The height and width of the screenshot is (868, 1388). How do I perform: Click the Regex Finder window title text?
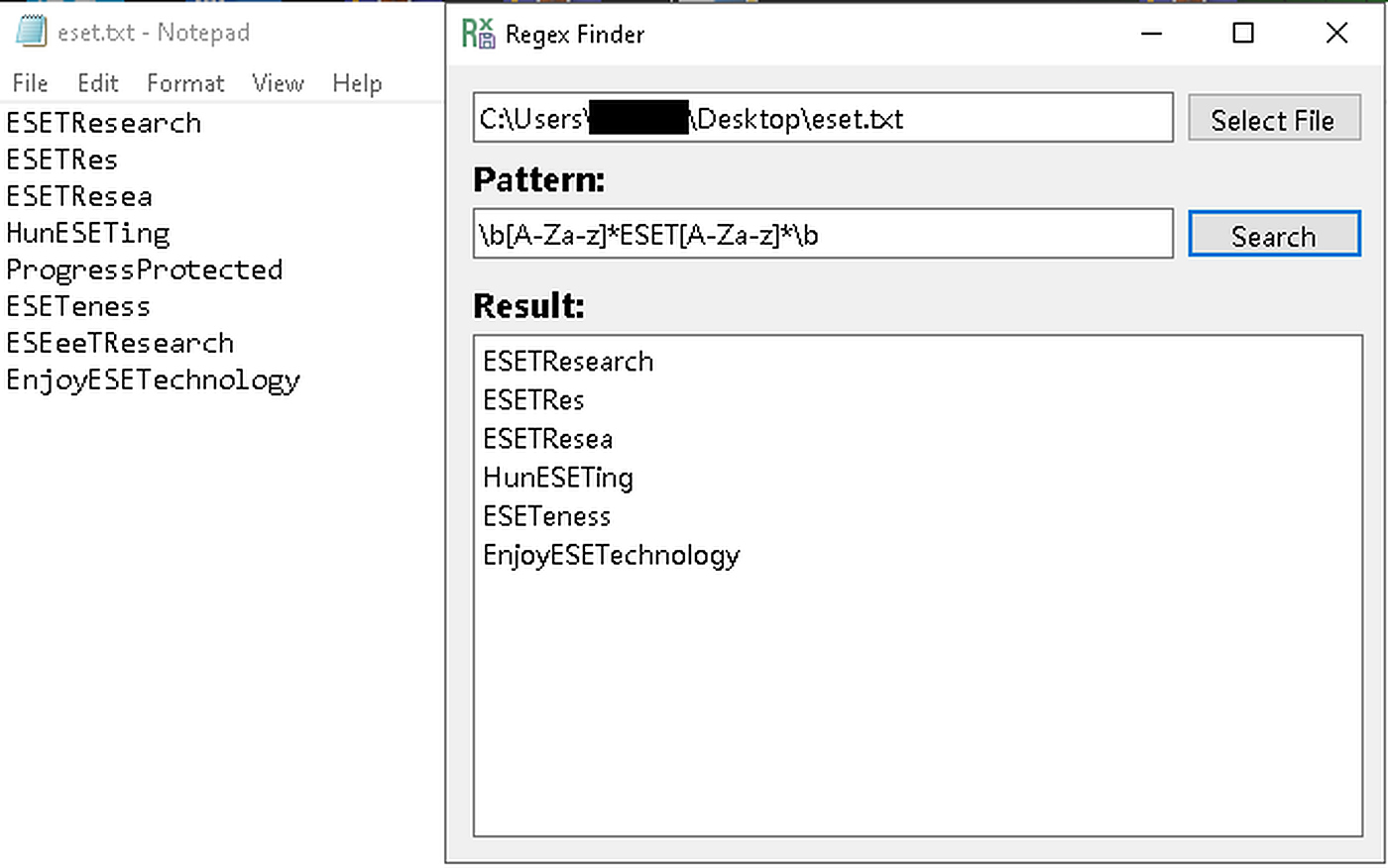(x=575, y=35)
